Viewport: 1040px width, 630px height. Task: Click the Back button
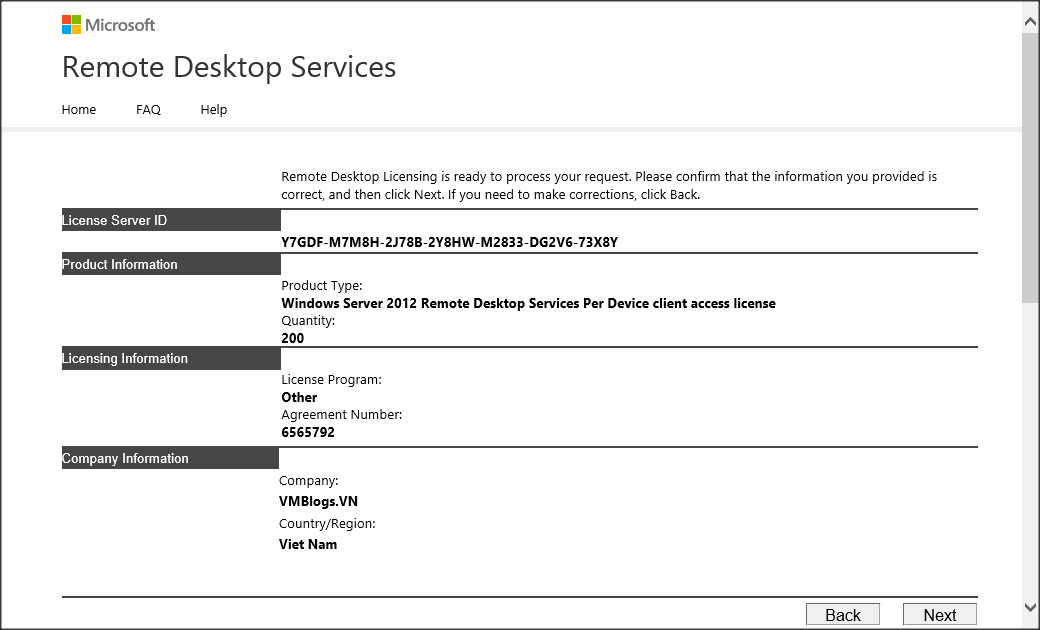coord(842,615)
